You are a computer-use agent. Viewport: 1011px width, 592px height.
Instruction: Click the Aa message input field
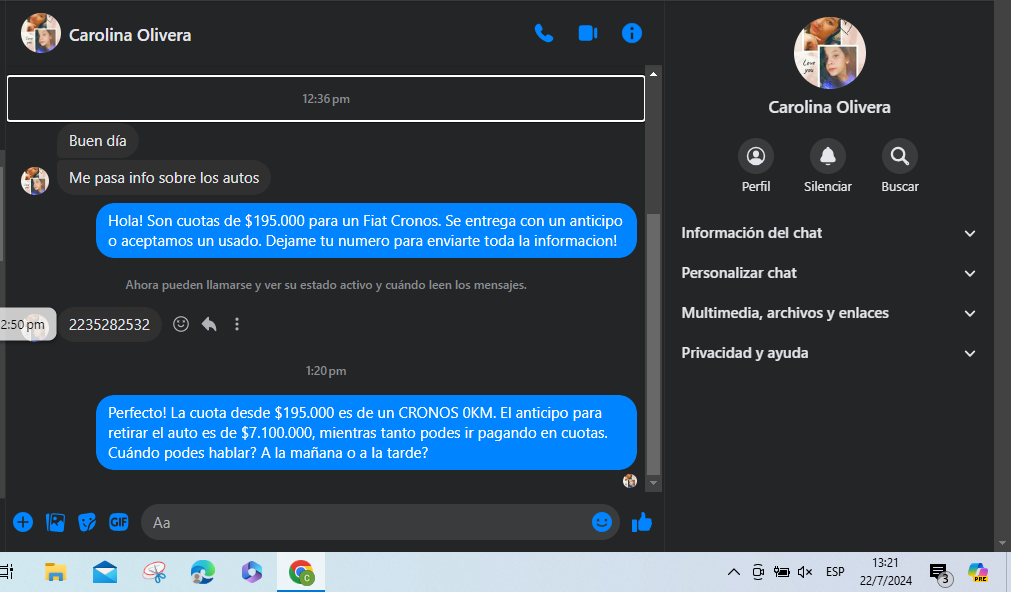pyautogui.click(x=368, y=522)
